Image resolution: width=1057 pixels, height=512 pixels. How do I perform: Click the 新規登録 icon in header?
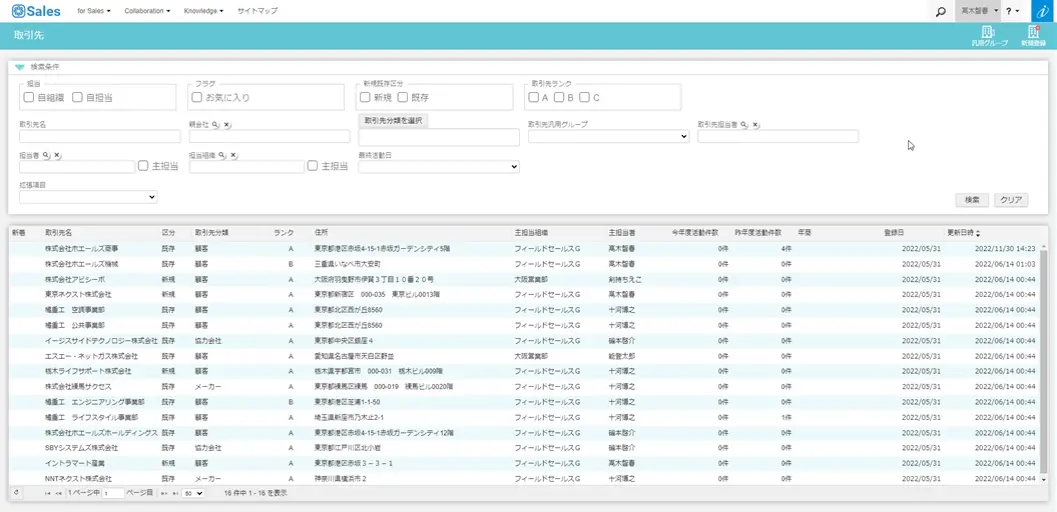pyautogui.click(x=1033, y=32)
